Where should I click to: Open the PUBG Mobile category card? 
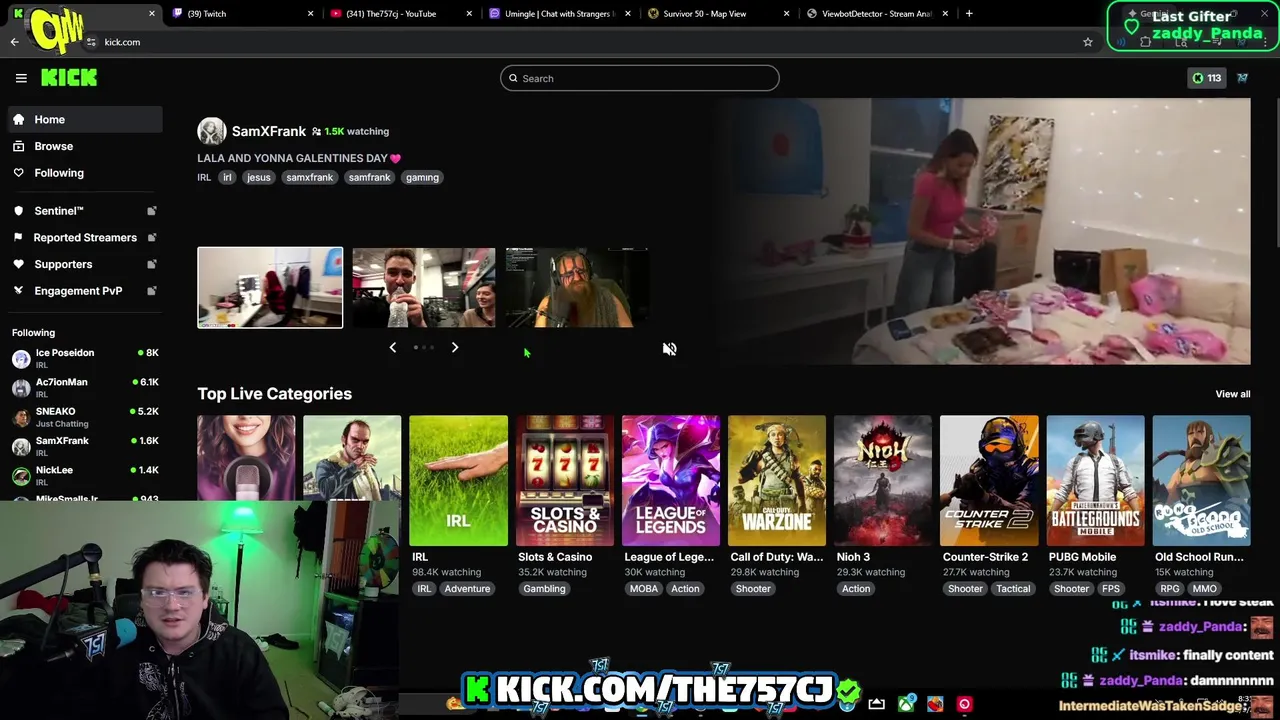[x=1095, y=481]
